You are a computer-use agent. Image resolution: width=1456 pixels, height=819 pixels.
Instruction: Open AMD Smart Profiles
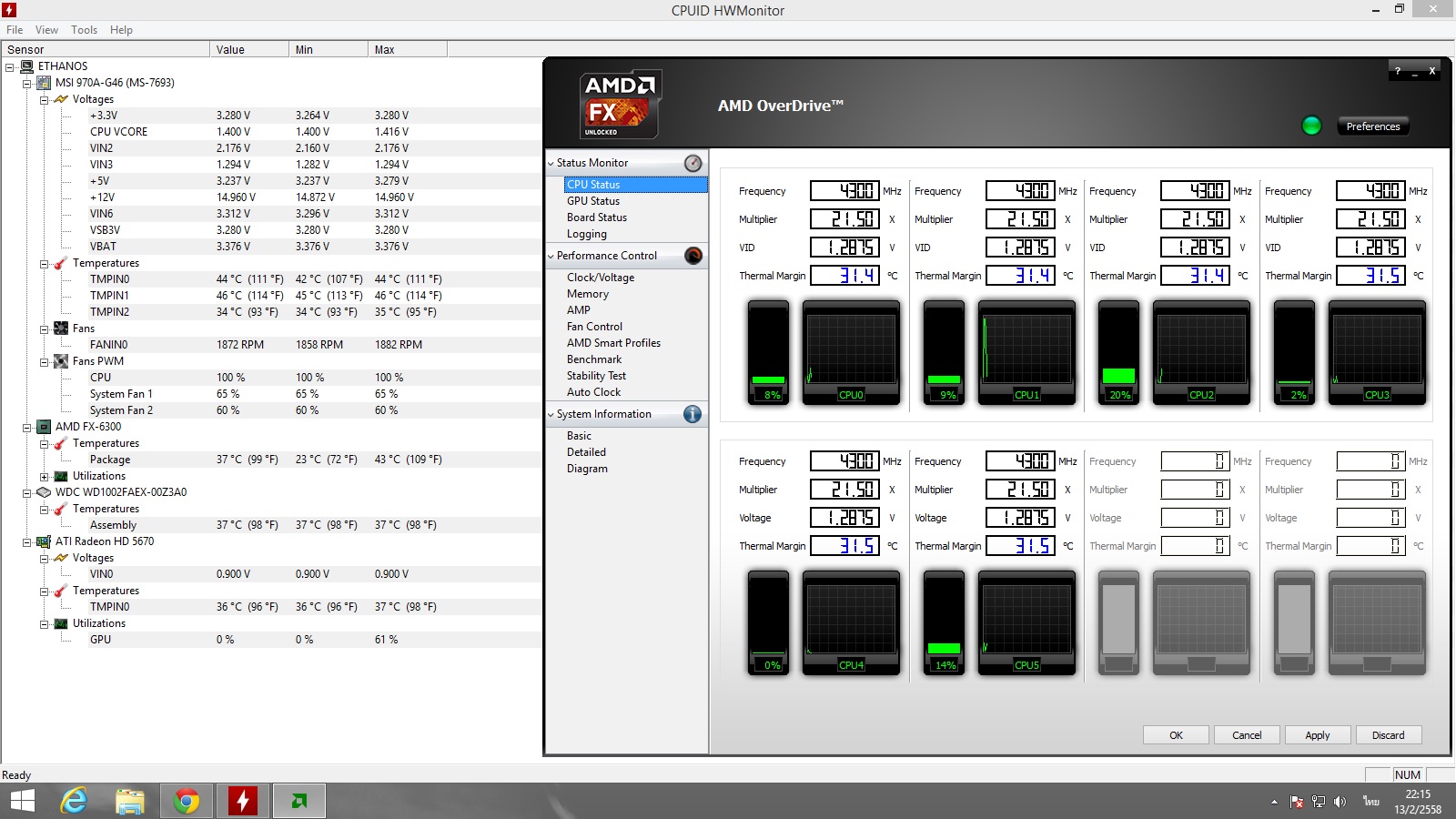pos(613,343)
